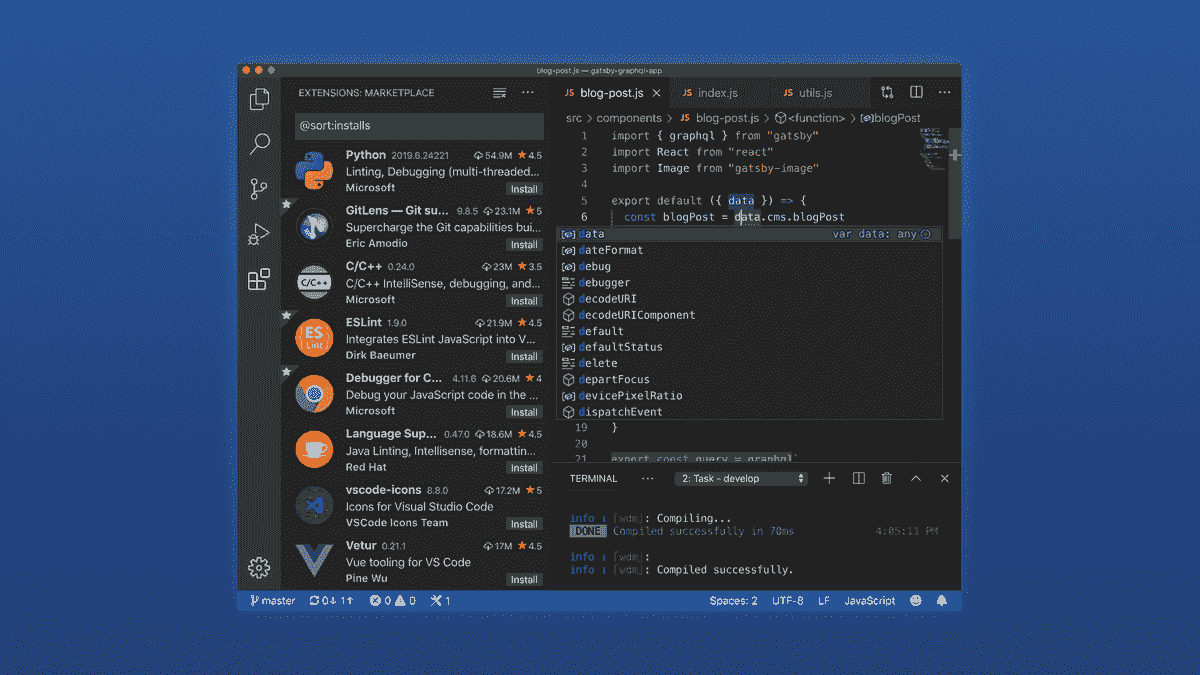Click the kill terminal trash icon
The width and height of the screenshot is (1200, 675).
tap(886, 478)
